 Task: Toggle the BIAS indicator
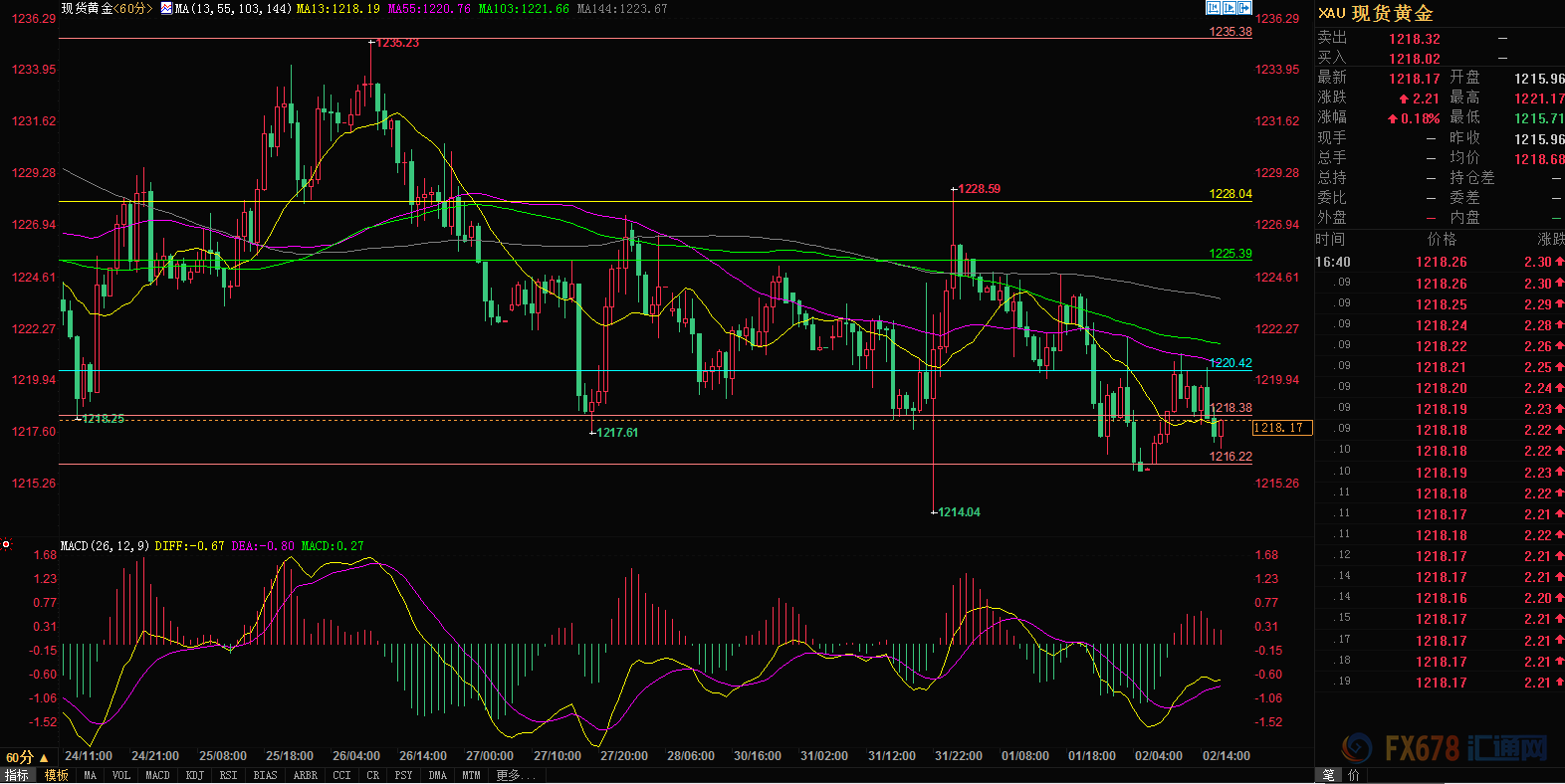coord(265,775)
